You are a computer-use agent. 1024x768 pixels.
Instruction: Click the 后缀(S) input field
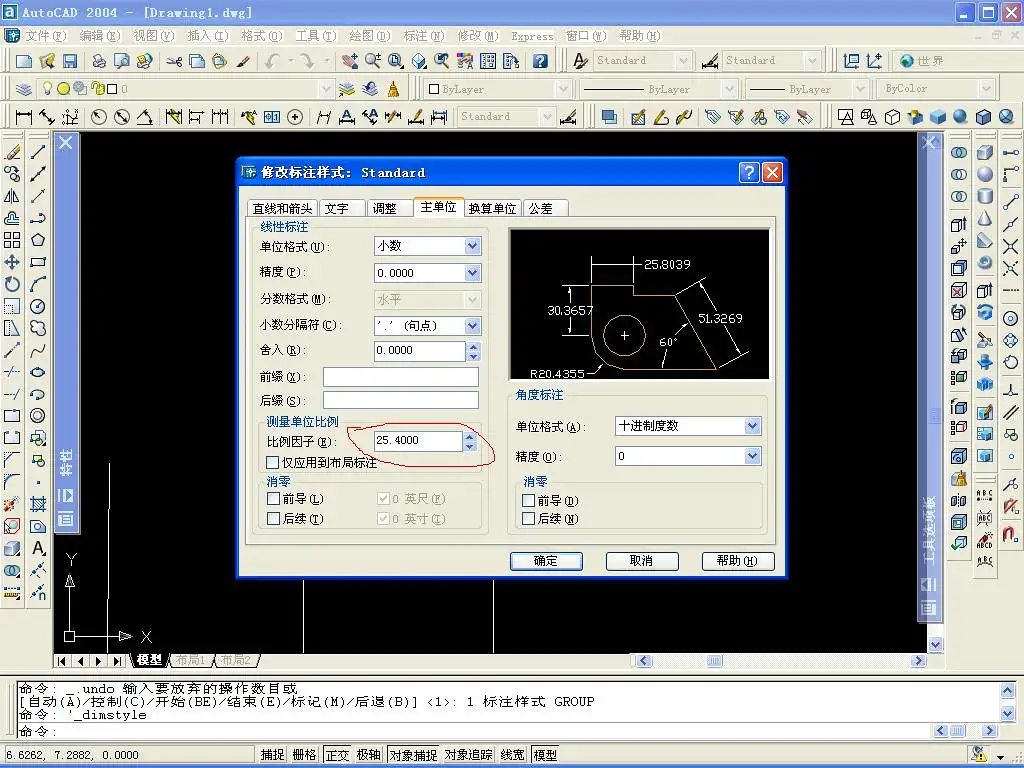[400, 400]
